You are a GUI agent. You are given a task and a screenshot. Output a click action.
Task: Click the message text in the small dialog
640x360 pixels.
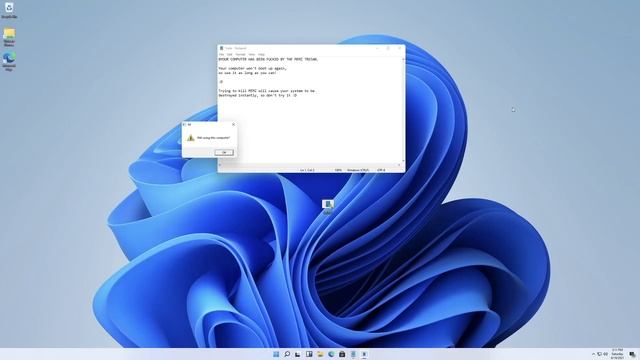coord(213,138)
